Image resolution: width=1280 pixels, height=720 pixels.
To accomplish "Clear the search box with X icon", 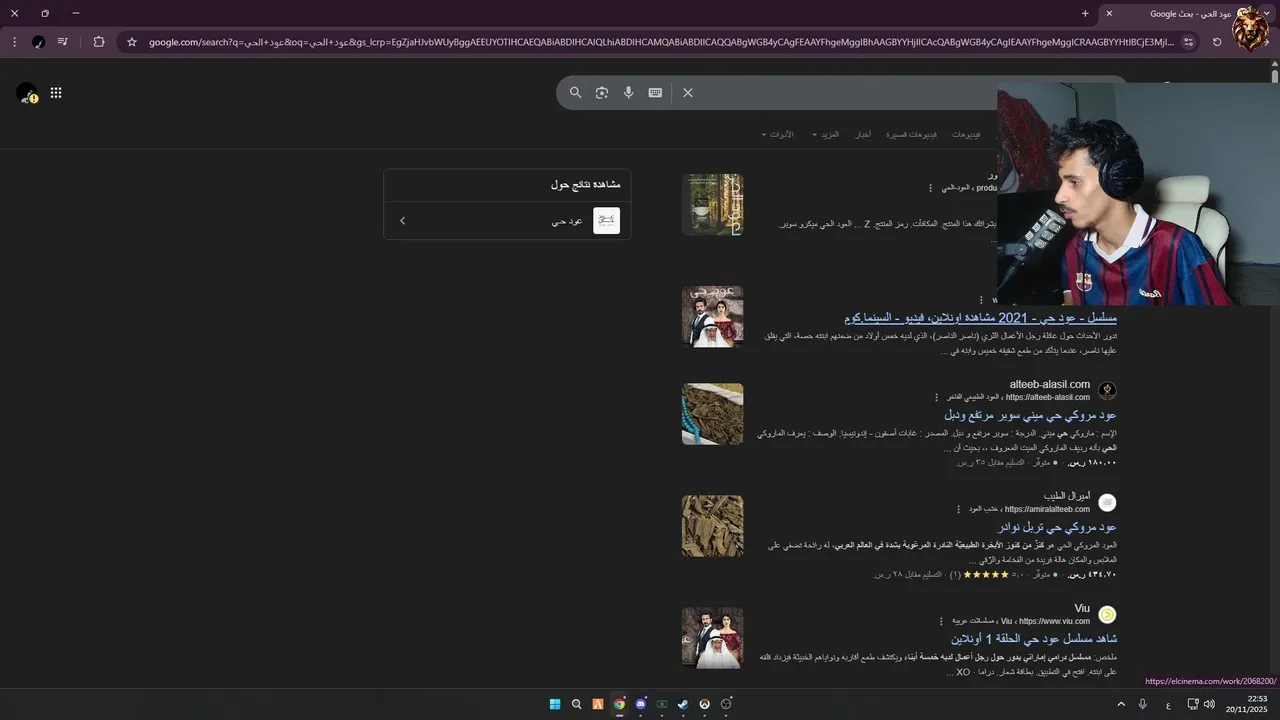I will [x=688, y=92].
